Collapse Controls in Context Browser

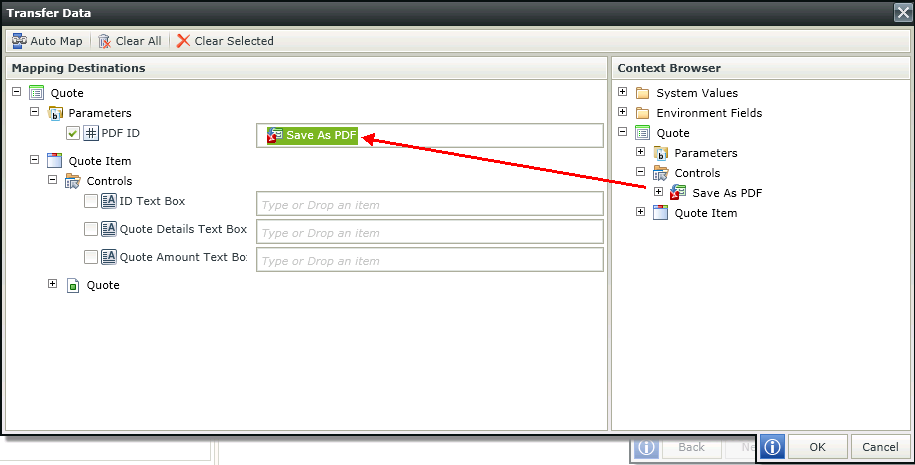(641, 172)
